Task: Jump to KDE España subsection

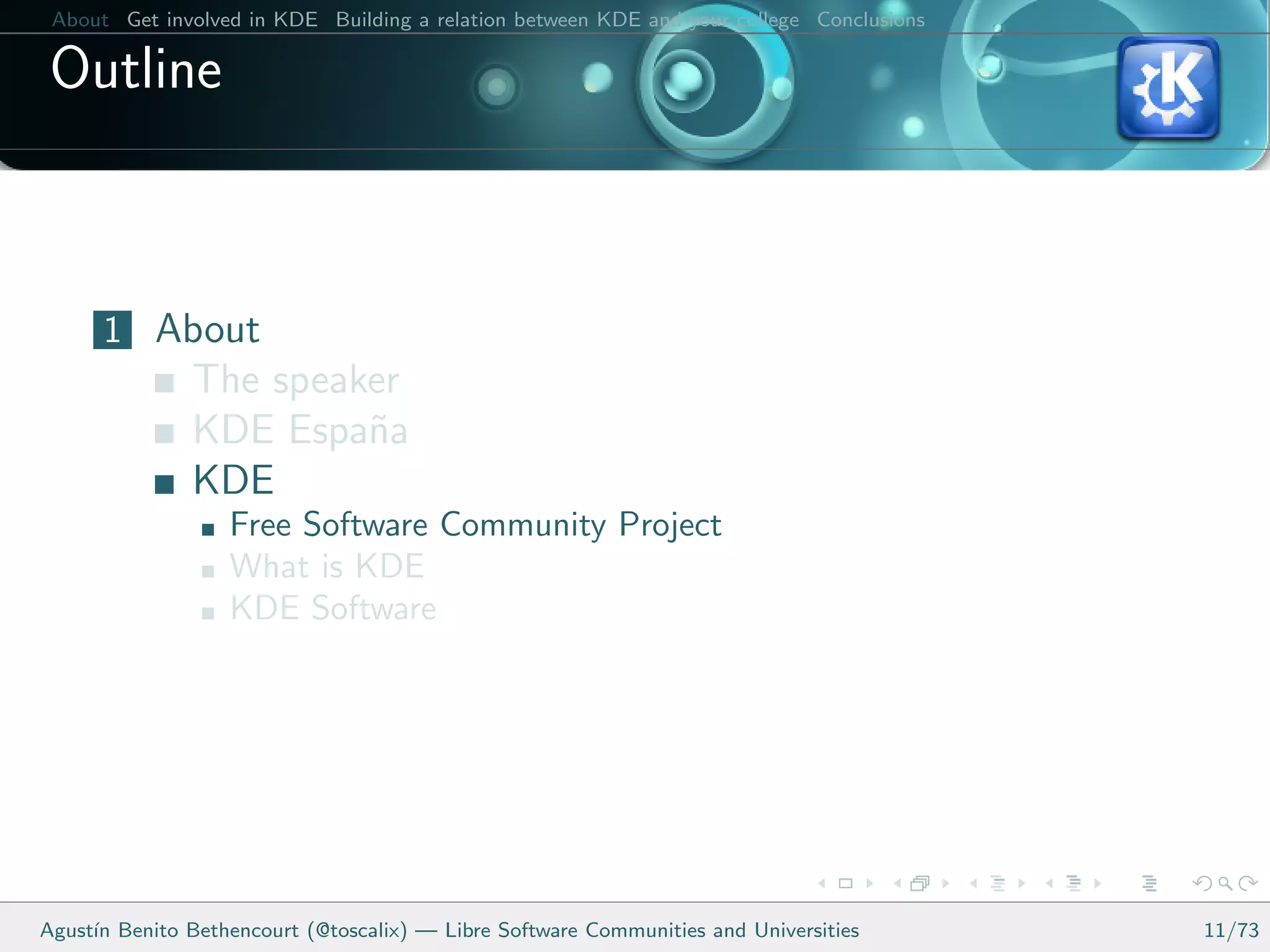Action: pos(300,430)
